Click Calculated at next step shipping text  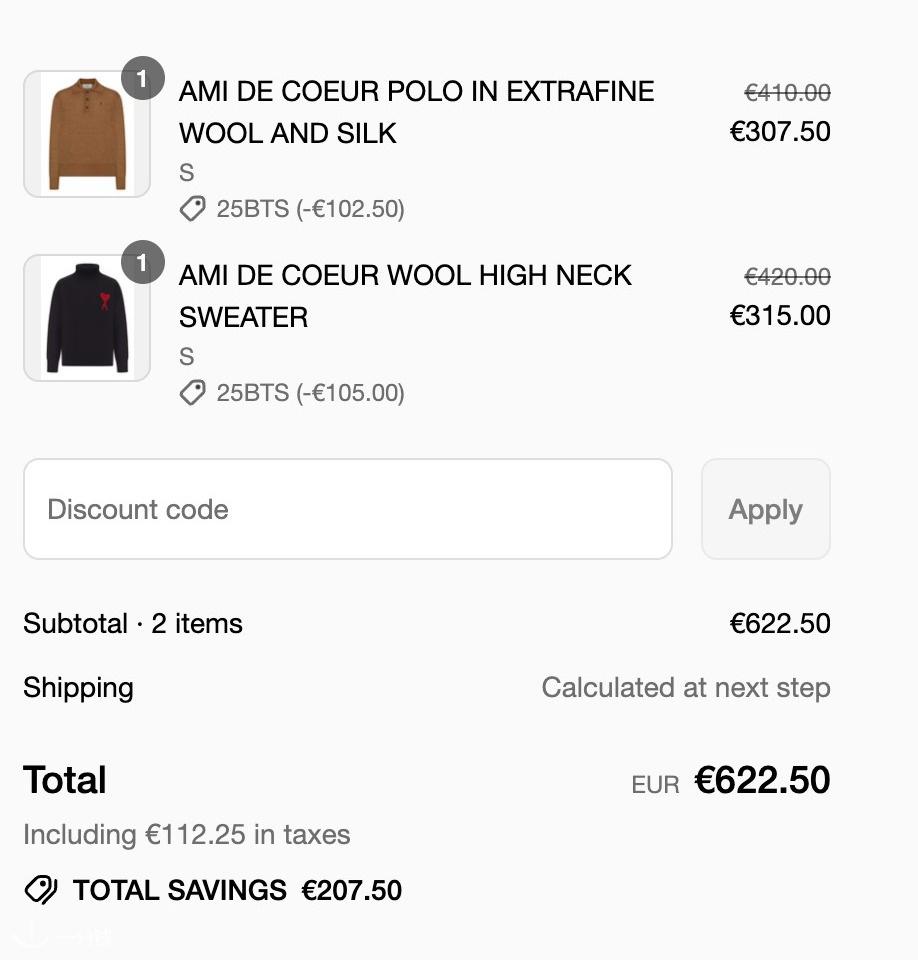pyautogui.click(x=686, y=688)
